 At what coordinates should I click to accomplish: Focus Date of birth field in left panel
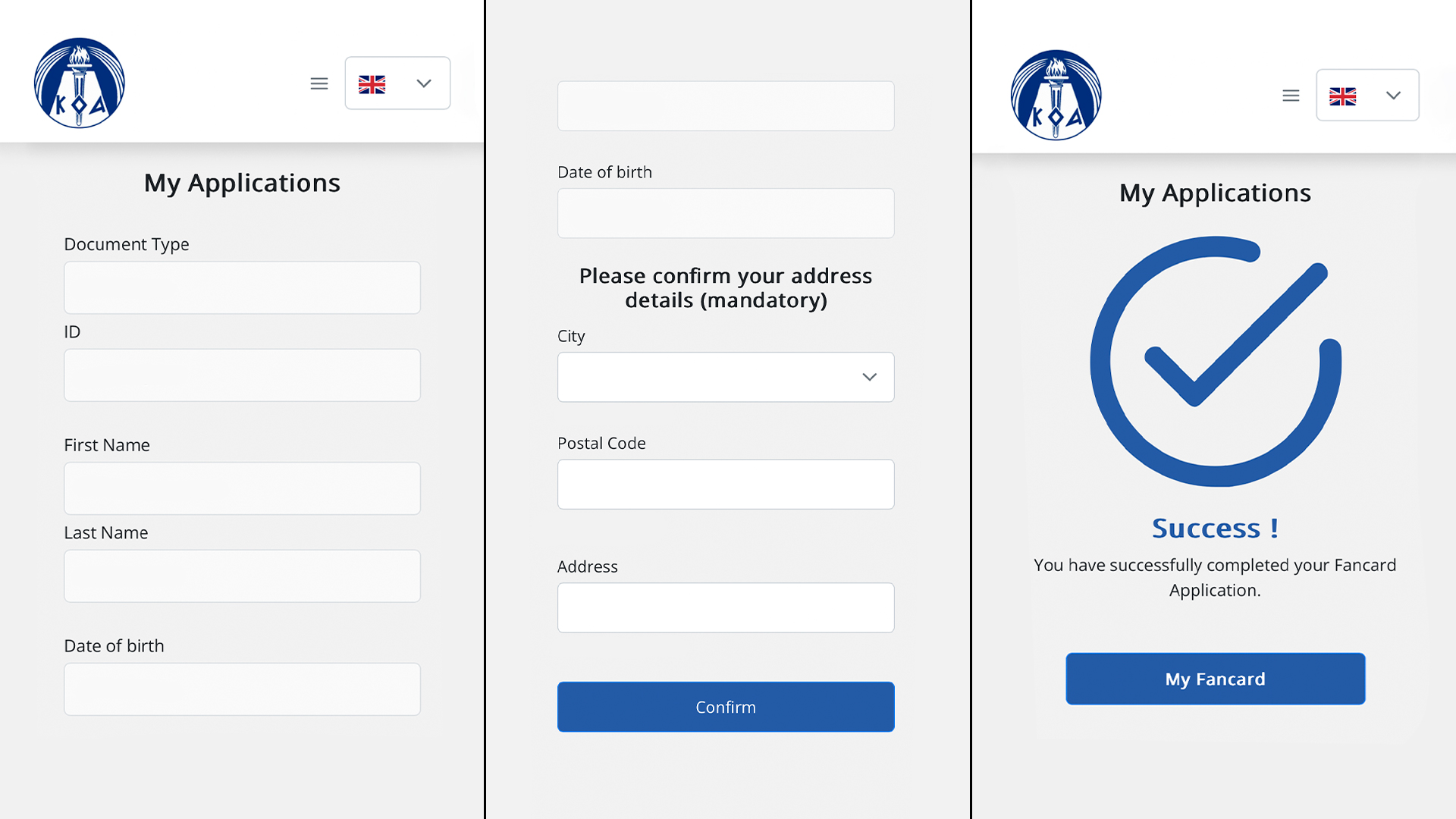coord(242,689)
